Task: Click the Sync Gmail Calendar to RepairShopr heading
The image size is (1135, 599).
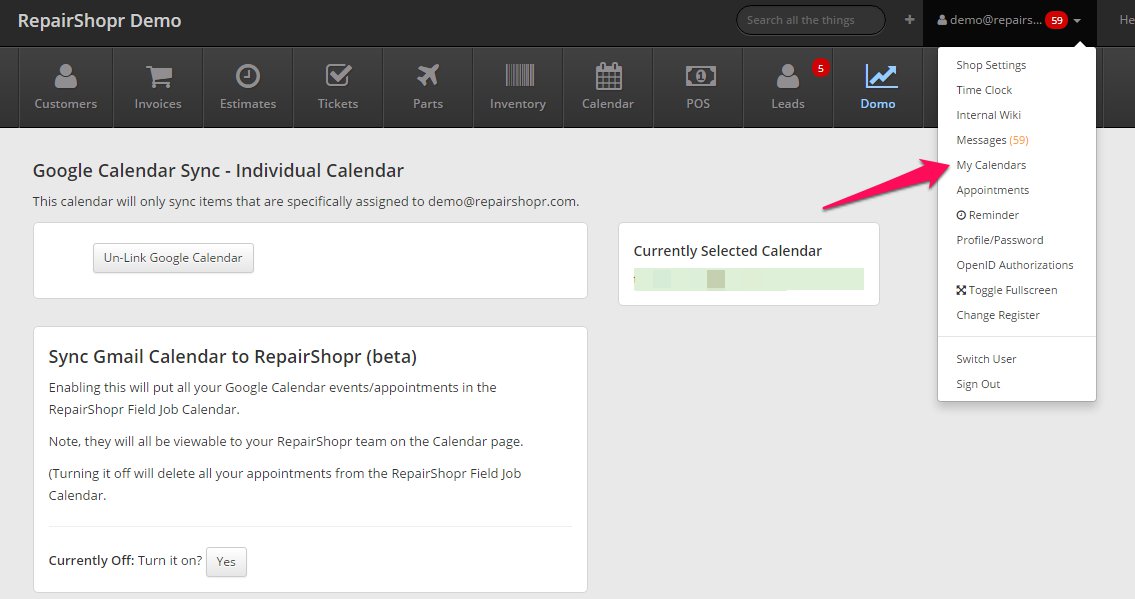Action: [x=232, y=357]
